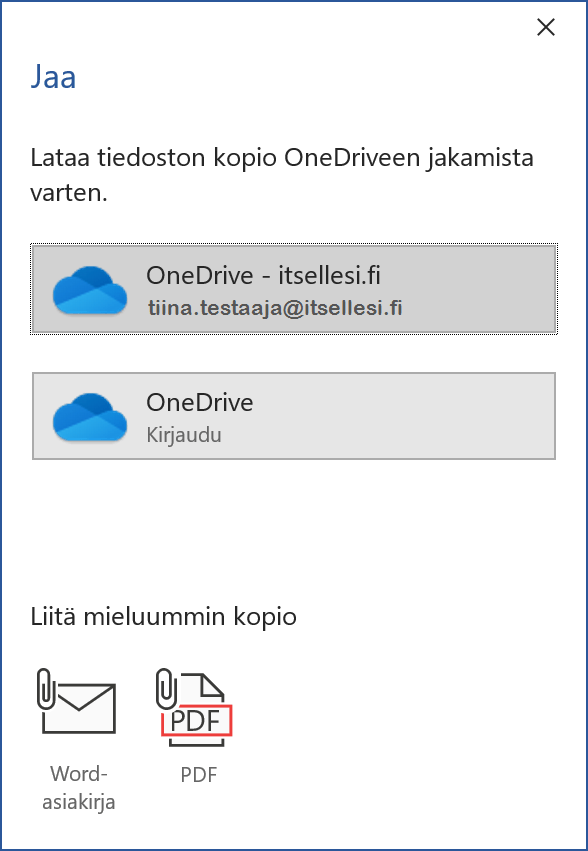The image size is (588, 851).
Task: Click the Kirjaudu sign-in text
Action: pyautogui.click(x=184, y=435)
